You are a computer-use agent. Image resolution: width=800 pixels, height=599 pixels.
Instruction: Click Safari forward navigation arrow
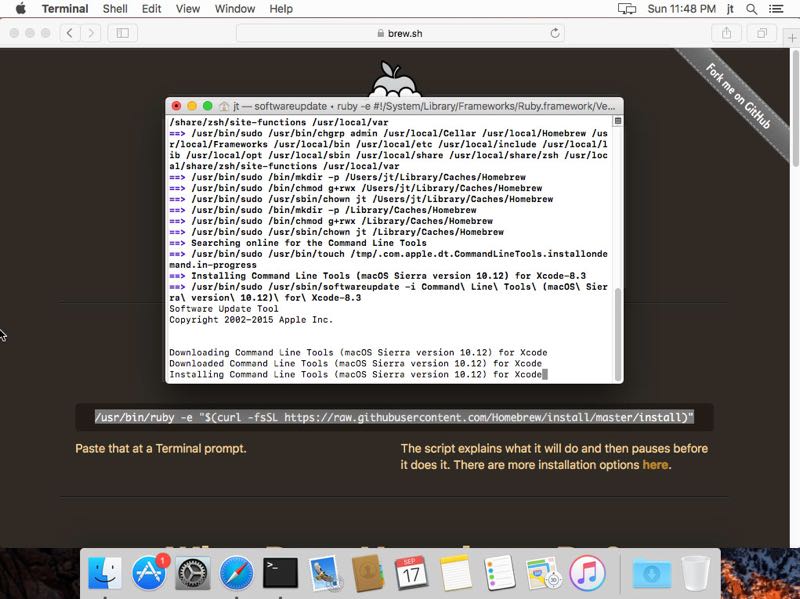91,33
